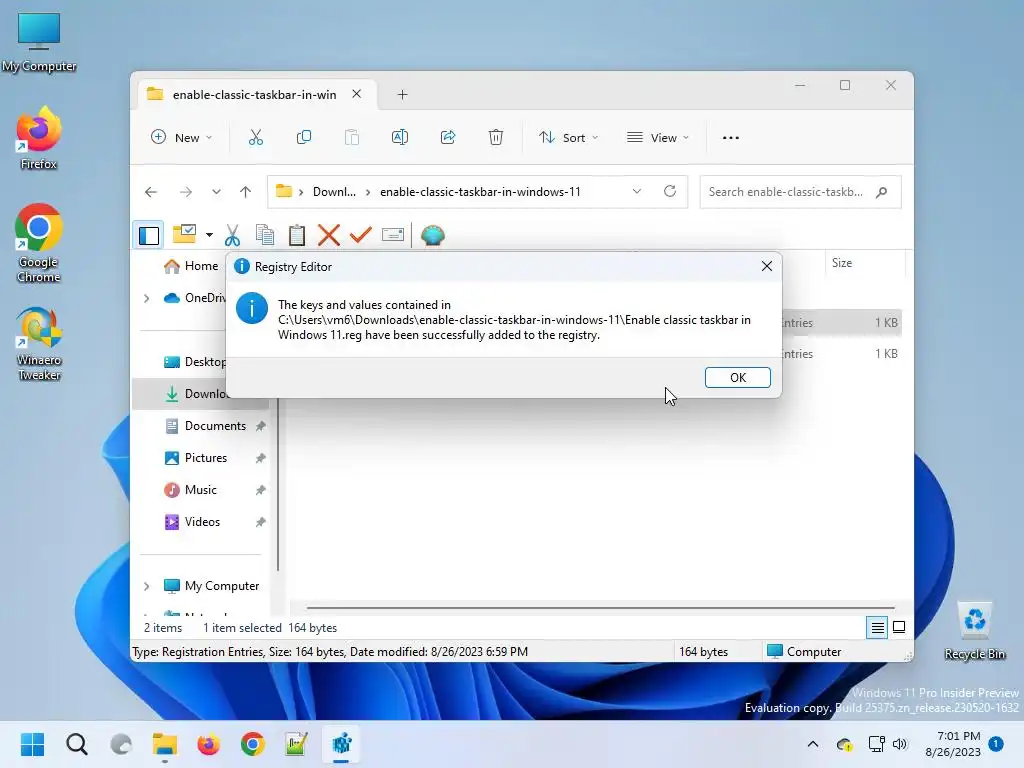Expand the OneDrive tree node
This screenshot has height=768, width=1024.
pos(147,298)
